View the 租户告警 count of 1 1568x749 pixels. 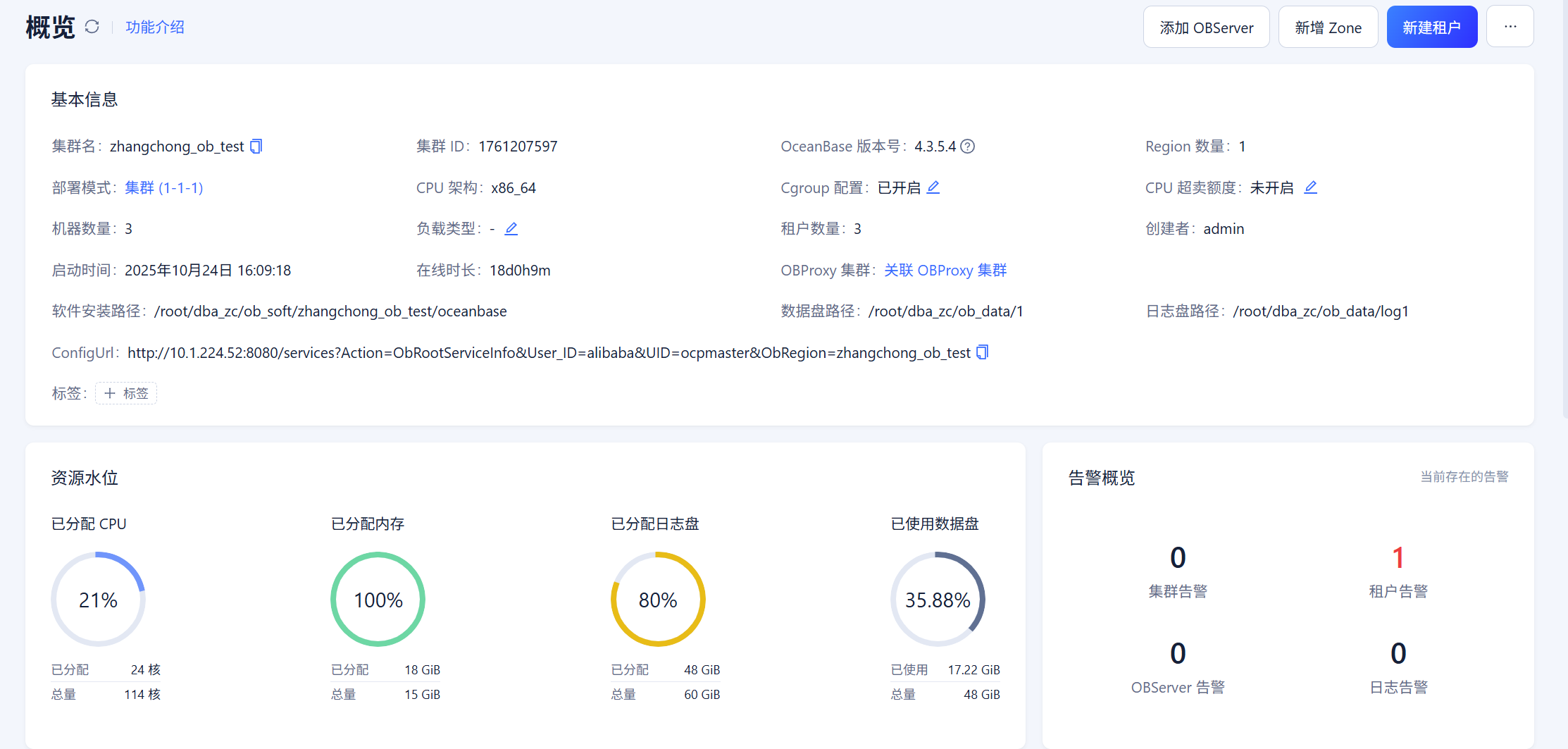pos(1398,558)
